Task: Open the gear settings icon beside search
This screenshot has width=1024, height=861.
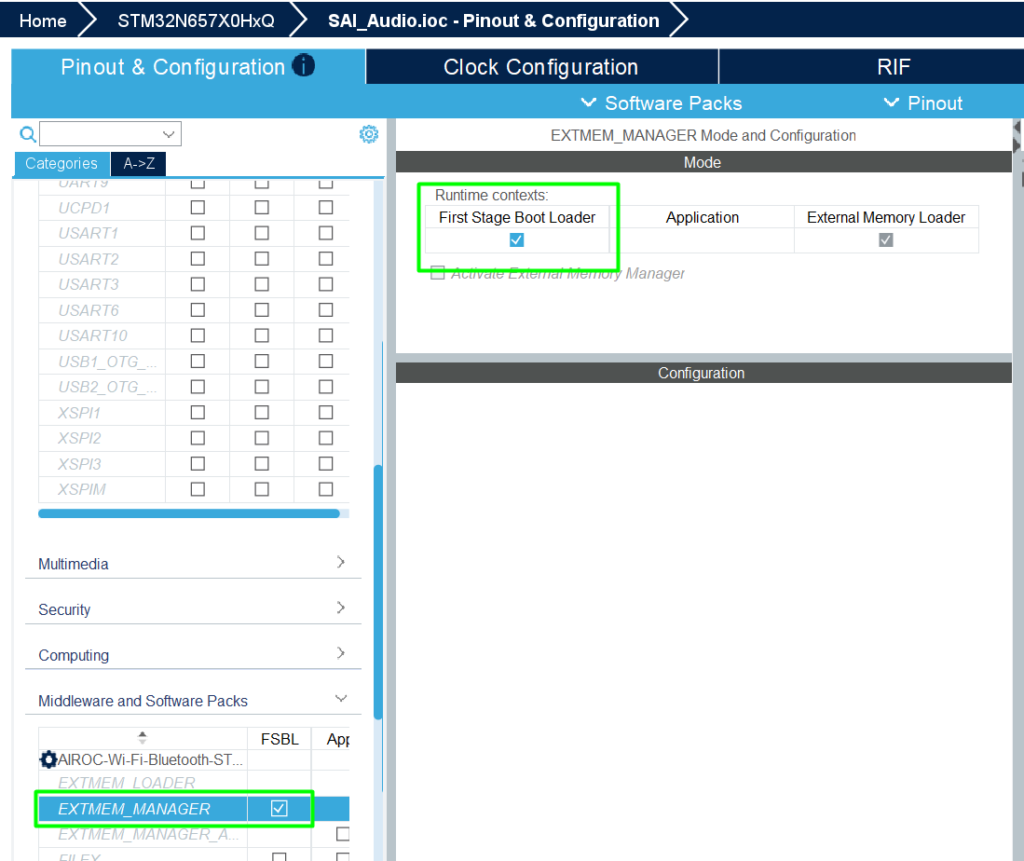Action: [369, 134]
